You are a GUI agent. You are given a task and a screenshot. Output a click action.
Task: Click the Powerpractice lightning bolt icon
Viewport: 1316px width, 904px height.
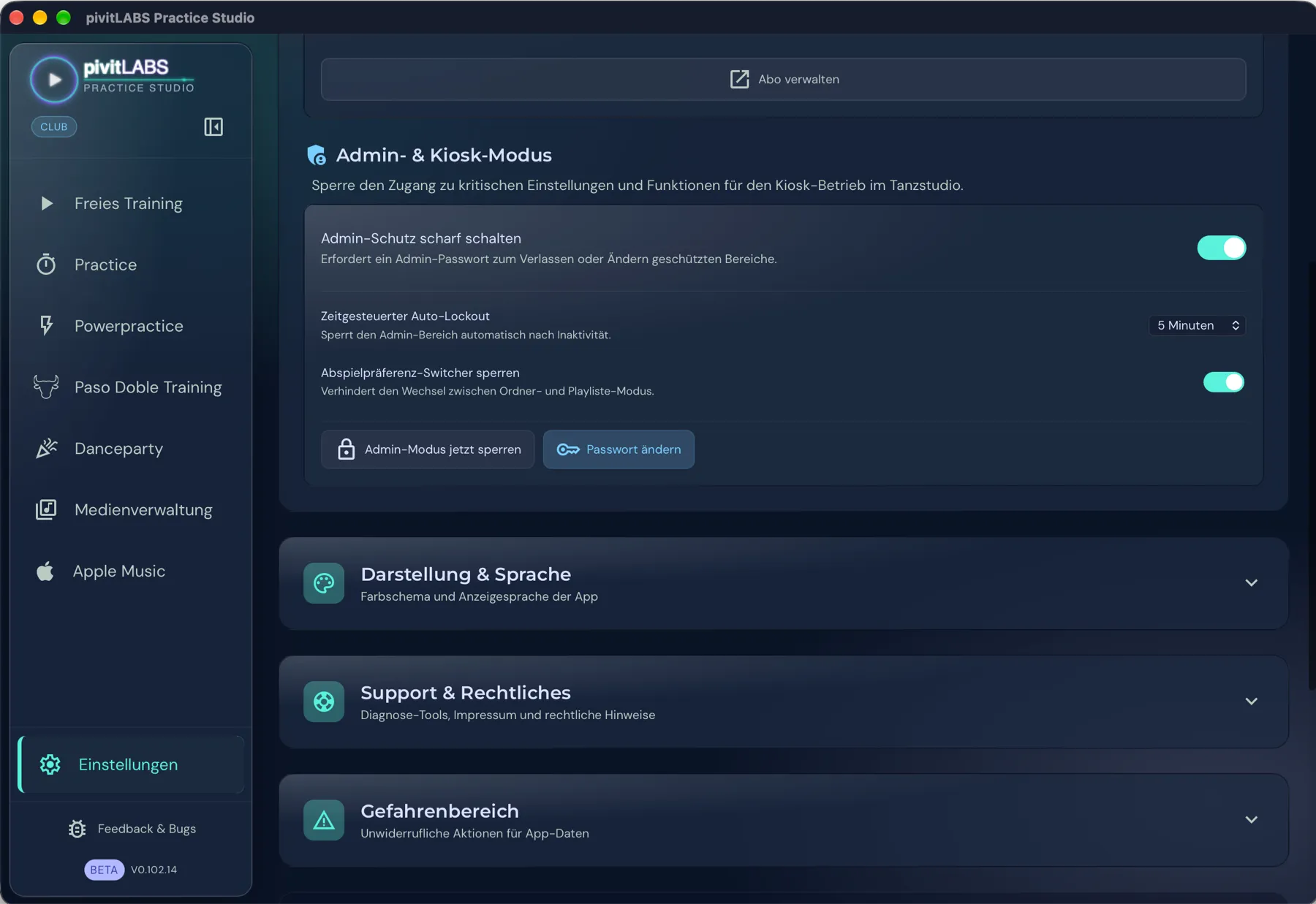46,325
